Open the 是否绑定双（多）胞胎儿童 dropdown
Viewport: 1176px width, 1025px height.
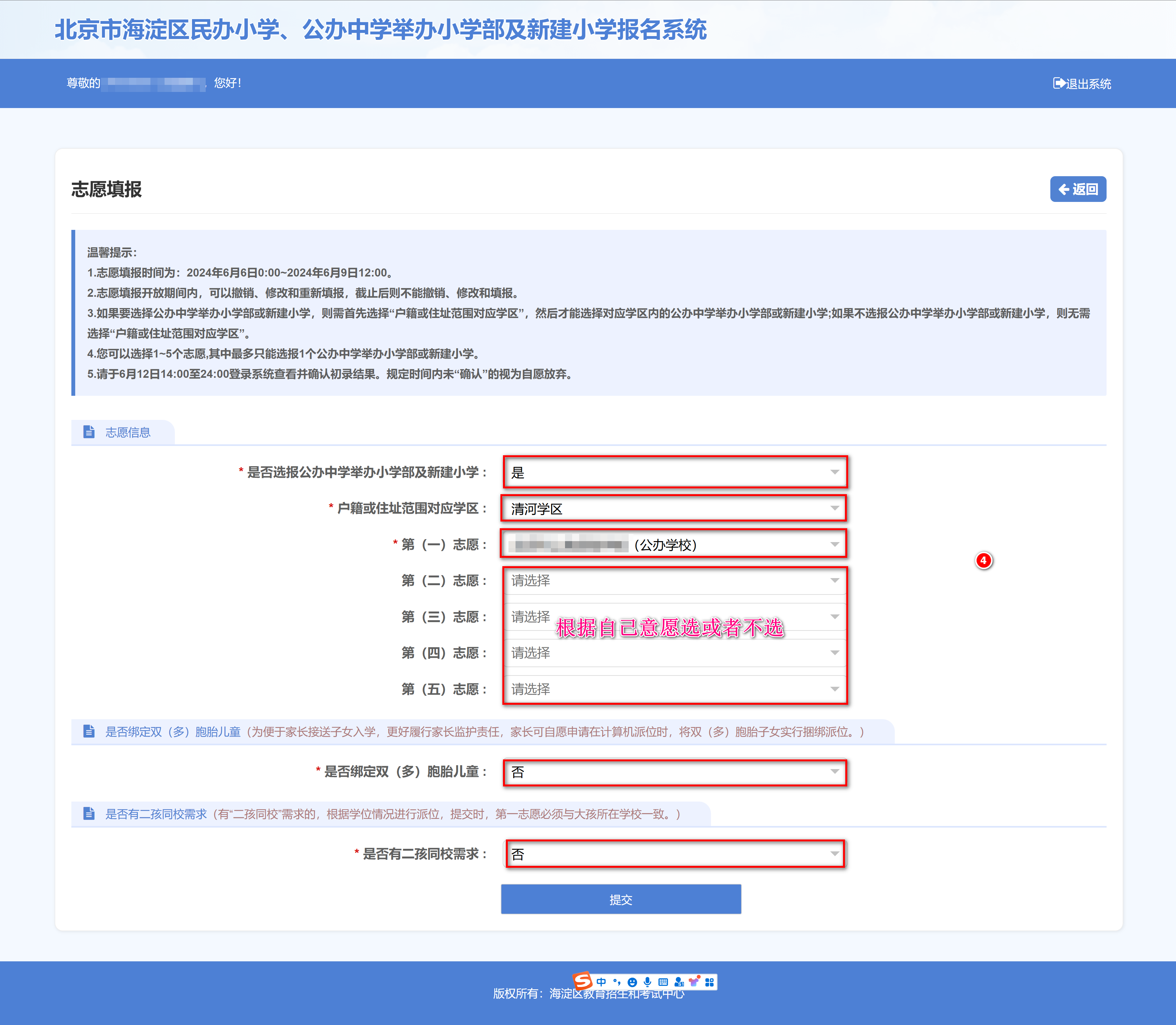click(x=675, y=772)
